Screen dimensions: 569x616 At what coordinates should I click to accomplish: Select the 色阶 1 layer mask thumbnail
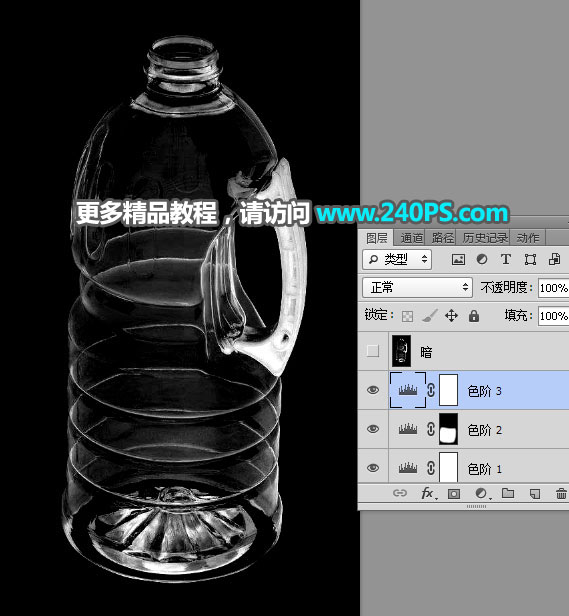click(x=448, y=467)
